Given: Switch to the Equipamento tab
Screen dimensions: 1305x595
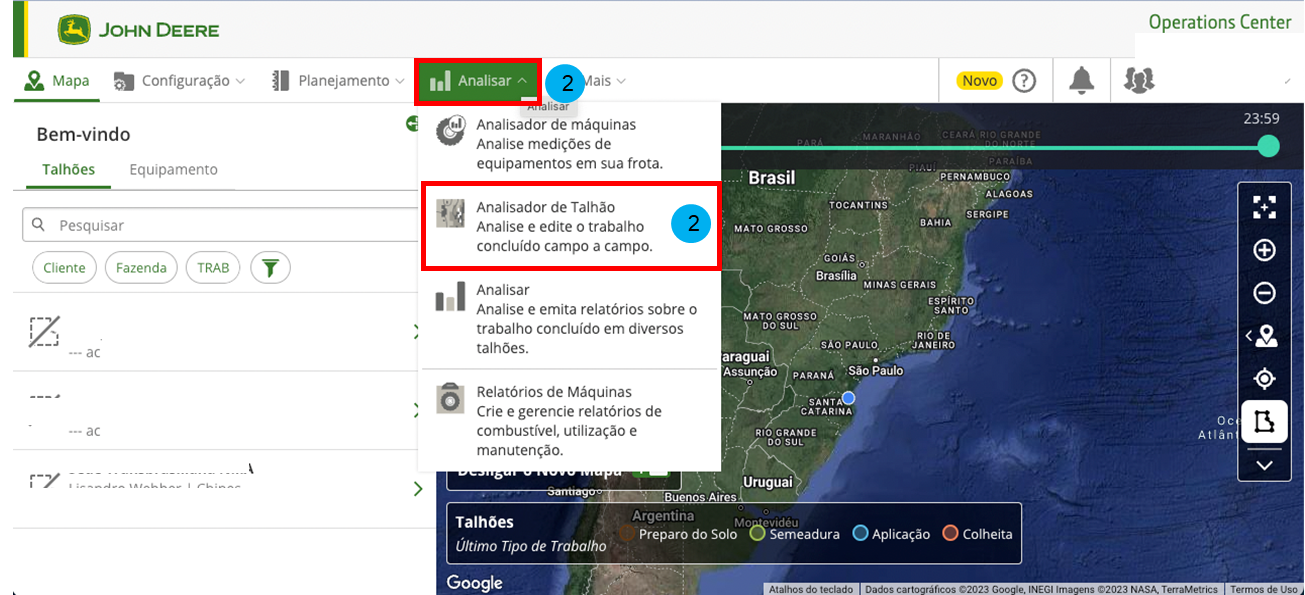Looking at the screenshot, I should pos(173,170).
